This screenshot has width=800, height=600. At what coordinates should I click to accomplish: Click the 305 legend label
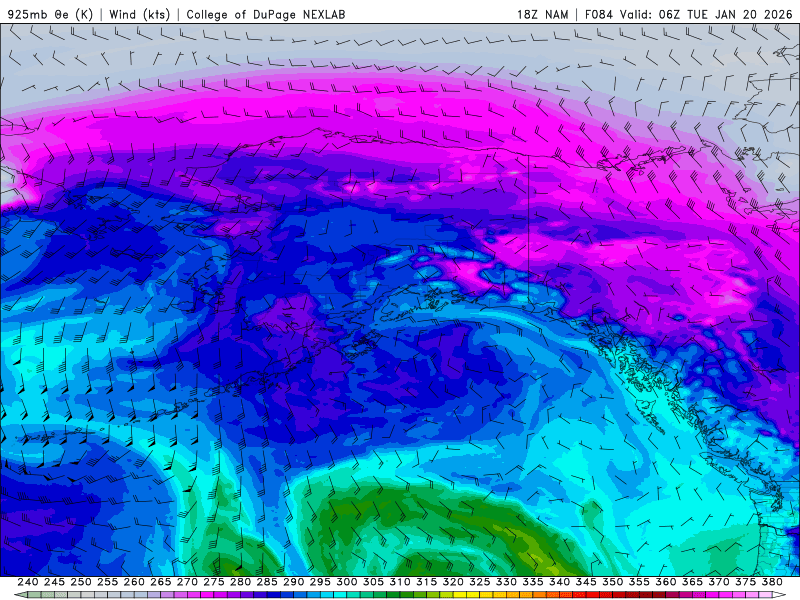[x=373, y=582]
